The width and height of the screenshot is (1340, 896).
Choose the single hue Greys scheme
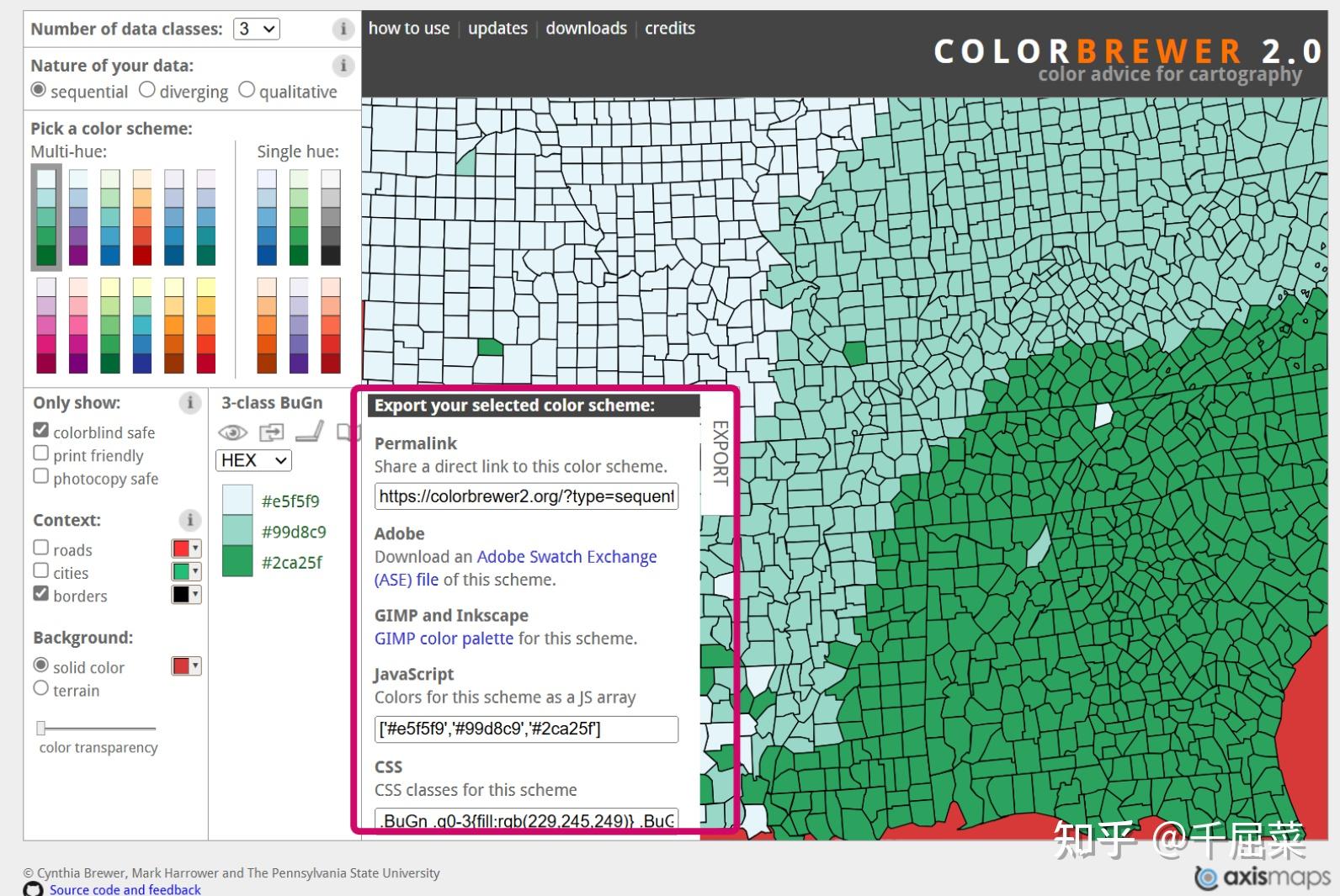pos(331,217)
